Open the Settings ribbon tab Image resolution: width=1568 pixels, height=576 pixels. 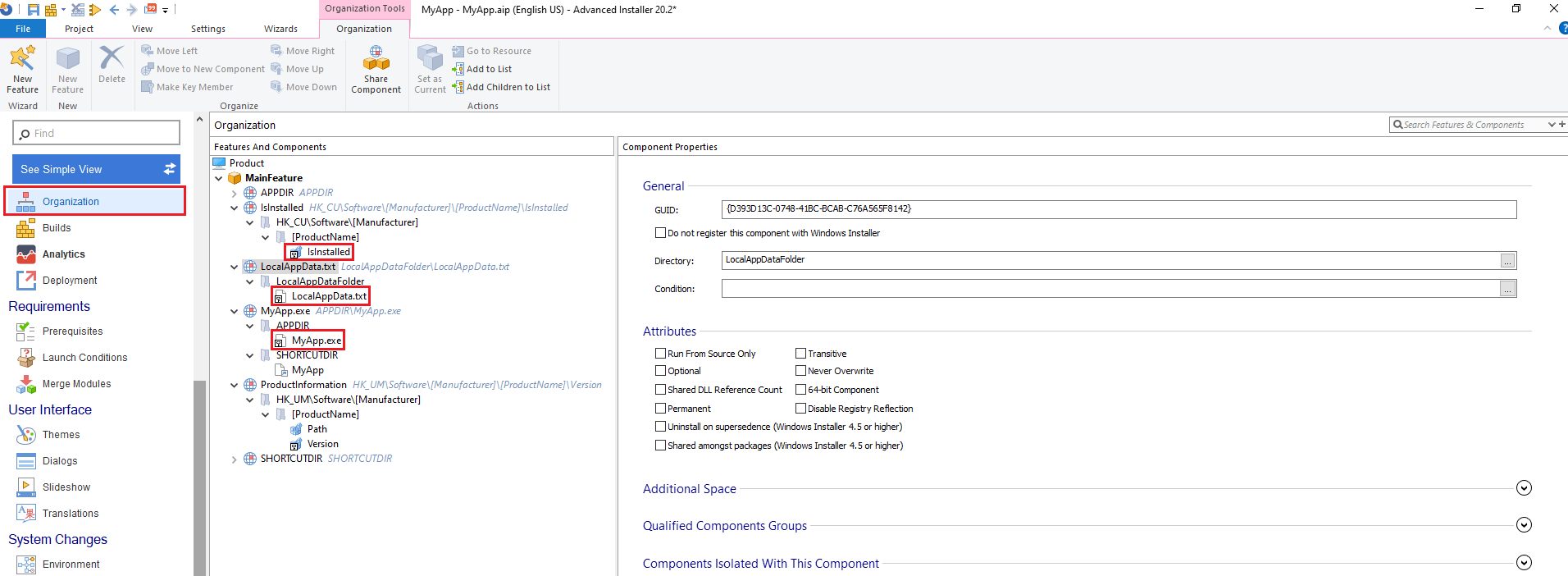point(208,29)
